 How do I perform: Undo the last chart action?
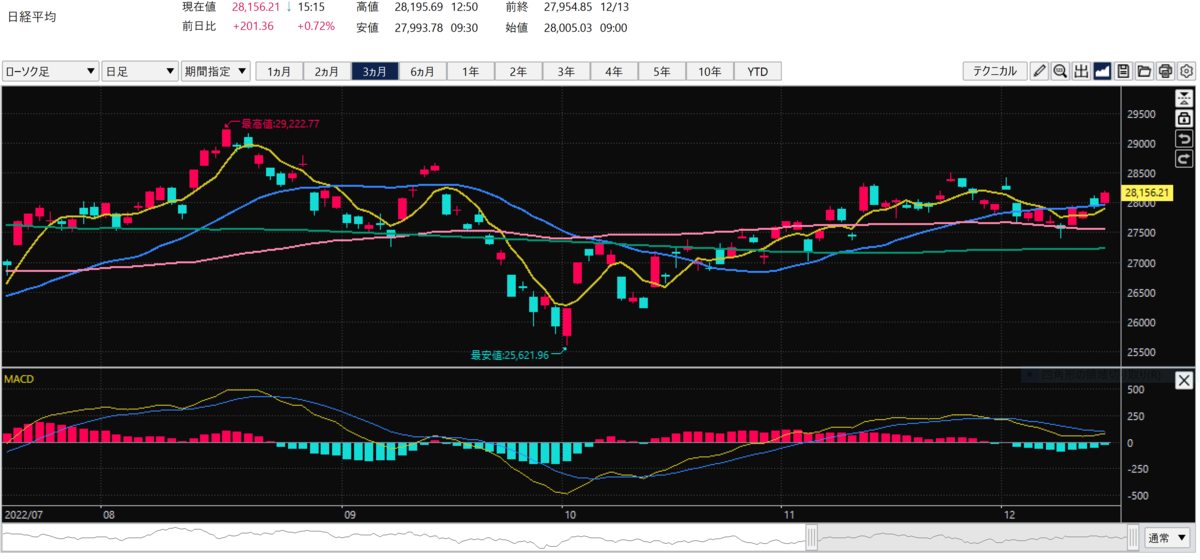click(x=1184, y=138)
